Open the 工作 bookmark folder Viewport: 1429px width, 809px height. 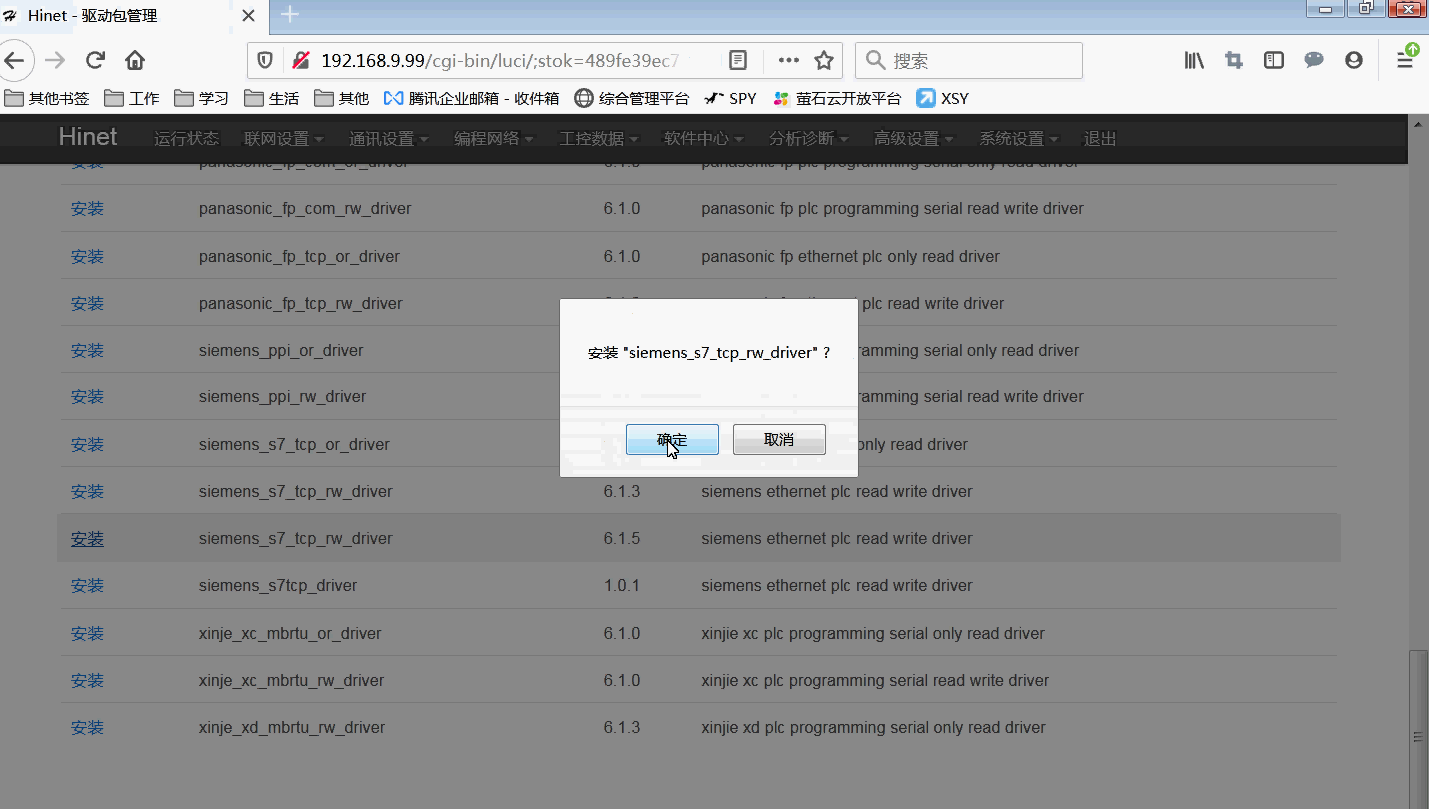point(133,98)
